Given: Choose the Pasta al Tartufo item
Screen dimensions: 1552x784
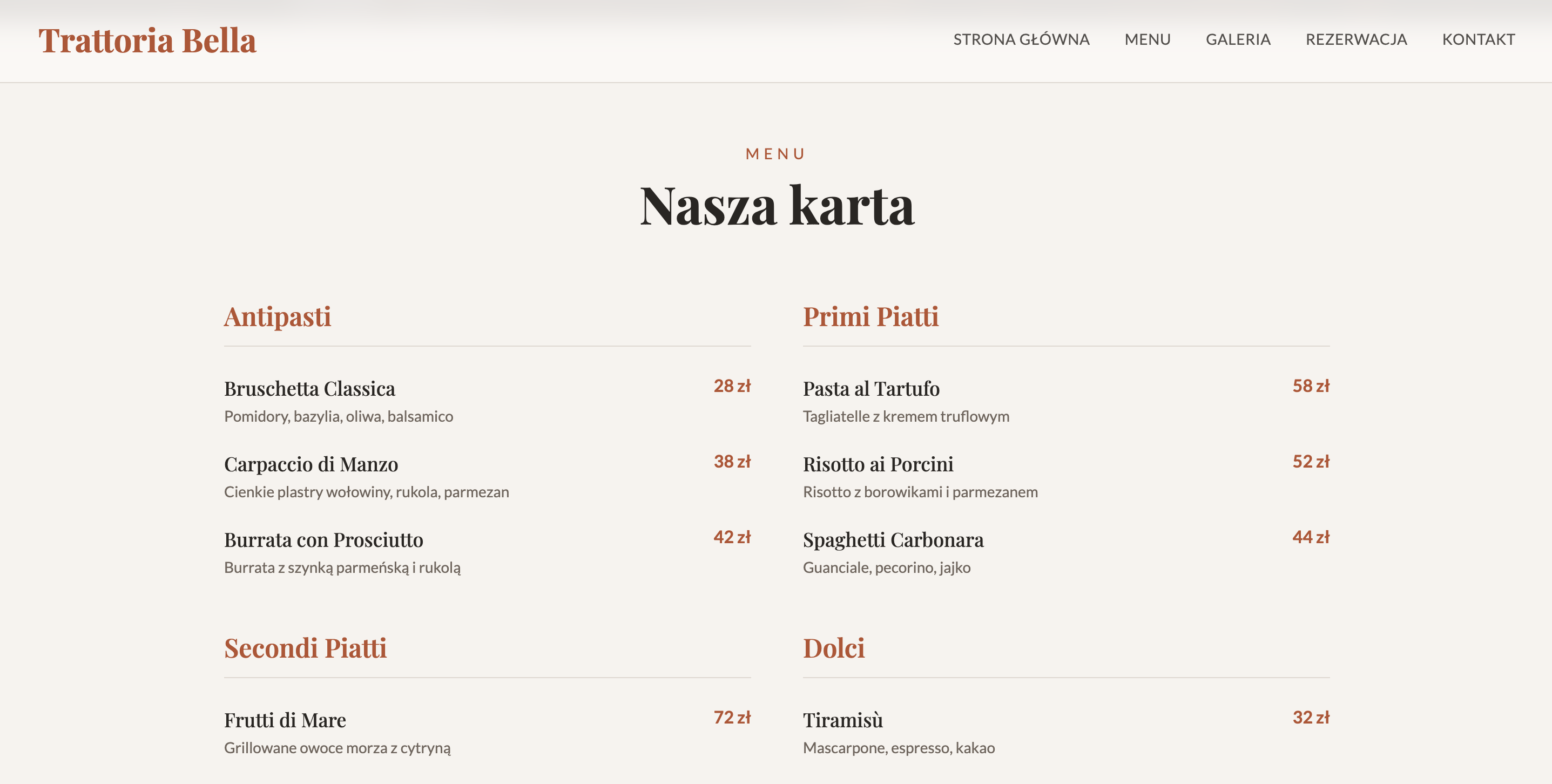Looking at the screenshot, I should click(x=871, y=389).
